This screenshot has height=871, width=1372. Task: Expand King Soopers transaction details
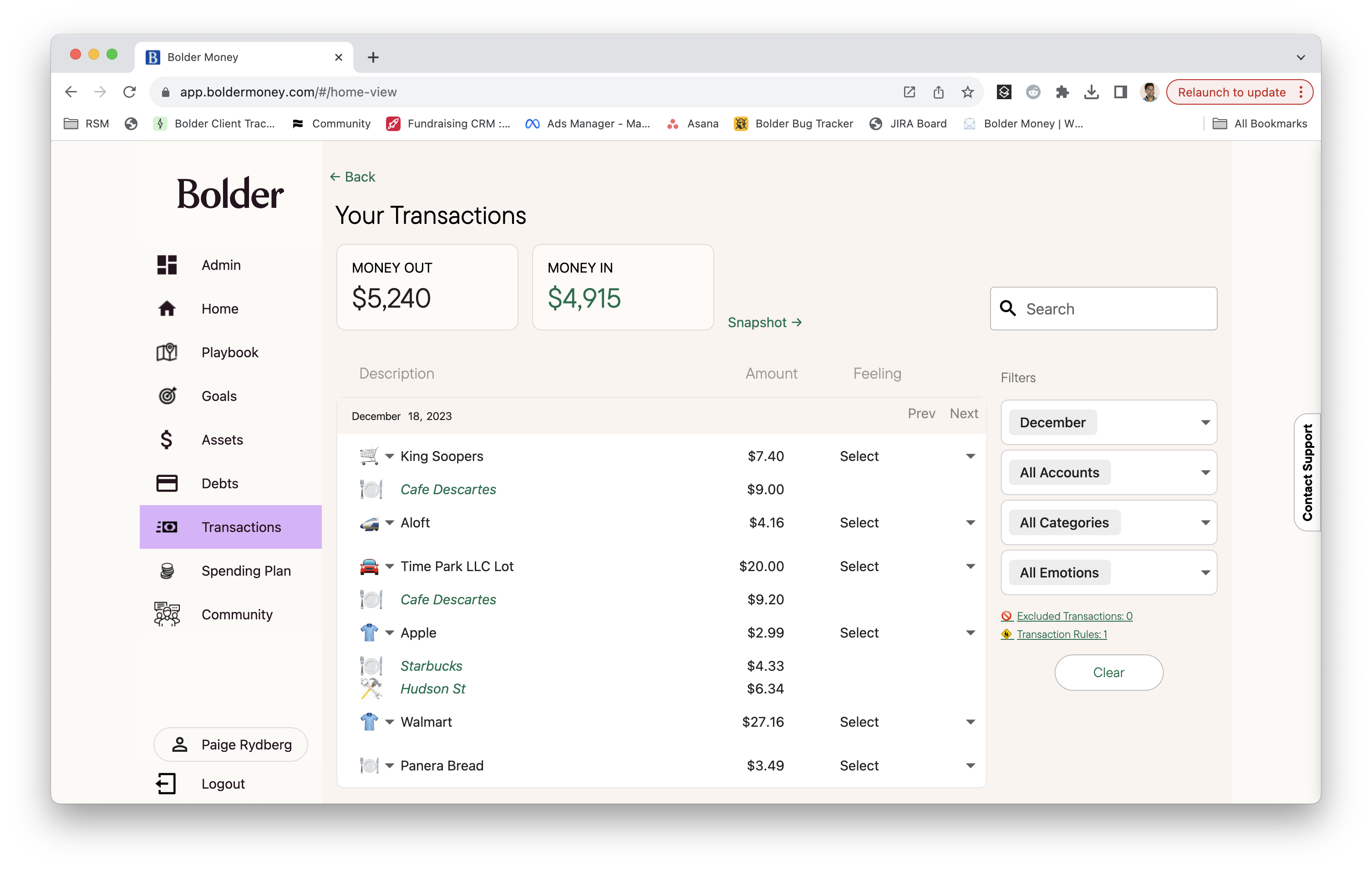(x=390, y=456)
